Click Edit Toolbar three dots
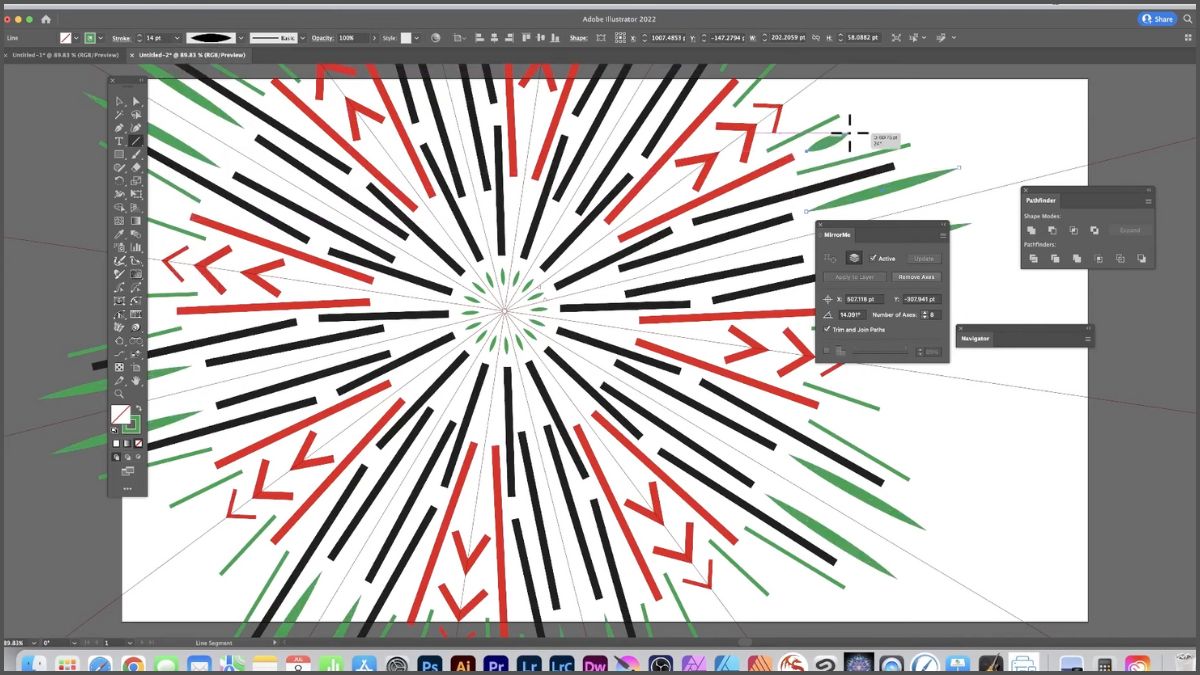Viewport: 1200px width, 675px height. pos(127,488)
